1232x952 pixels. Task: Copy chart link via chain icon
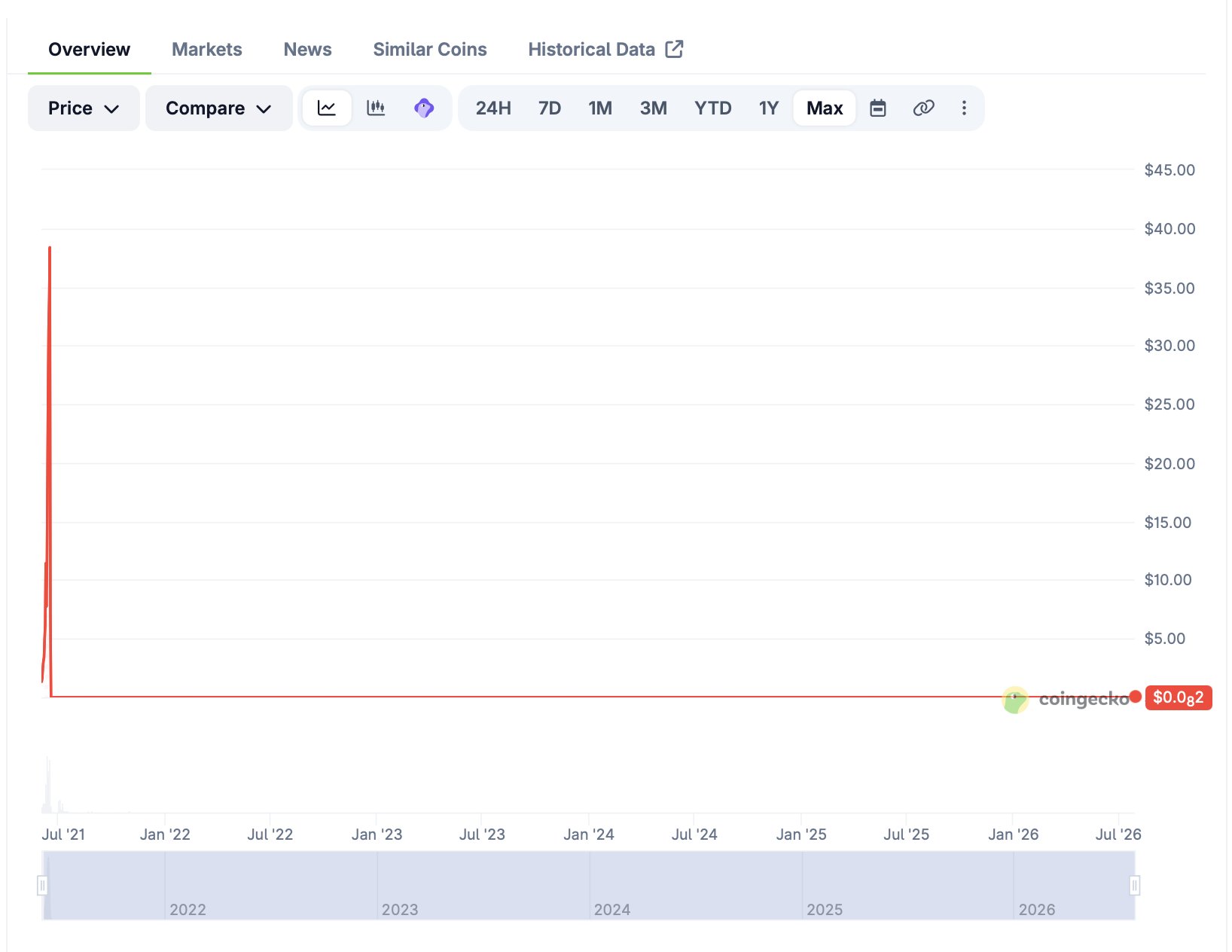(x=923, y=108)
